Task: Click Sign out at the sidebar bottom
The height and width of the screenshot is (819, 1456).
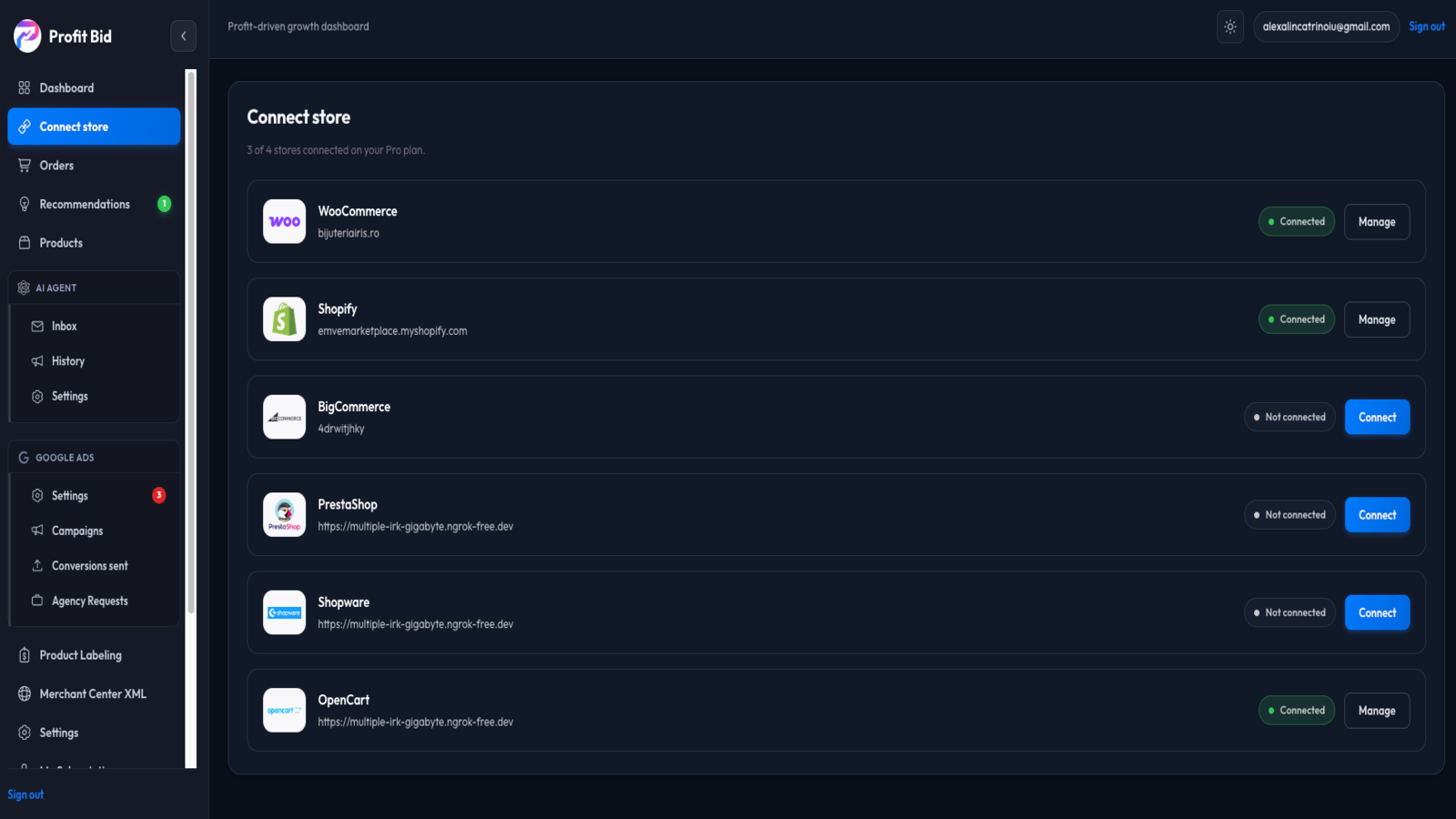Action: (x=25, y=794)
